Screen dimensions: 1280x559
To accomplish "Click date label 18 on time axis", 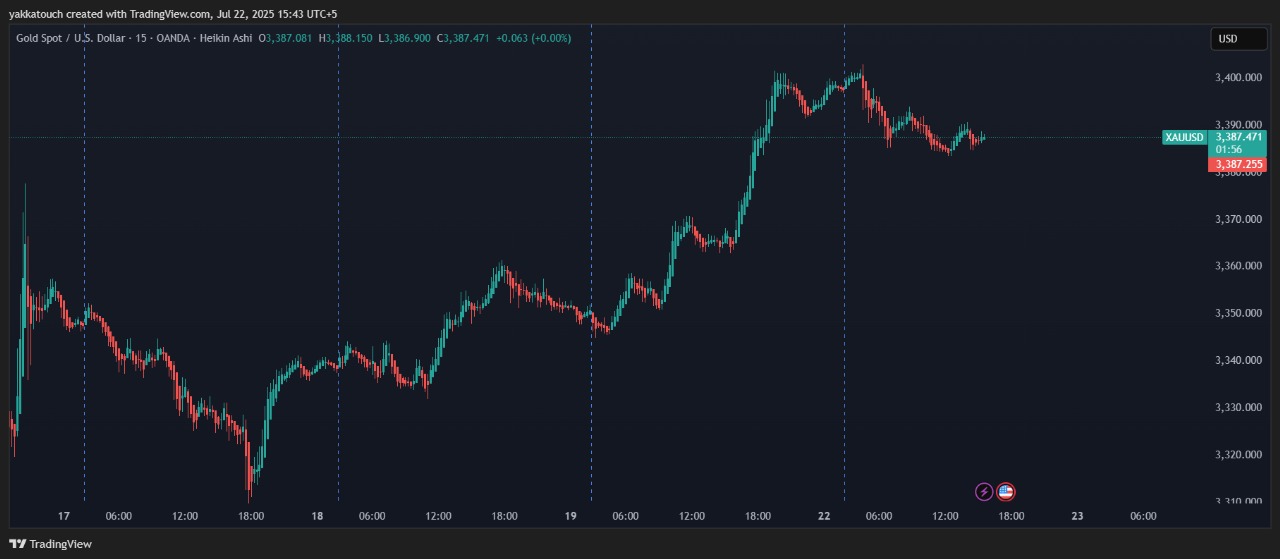I will (x=317, y=516).
